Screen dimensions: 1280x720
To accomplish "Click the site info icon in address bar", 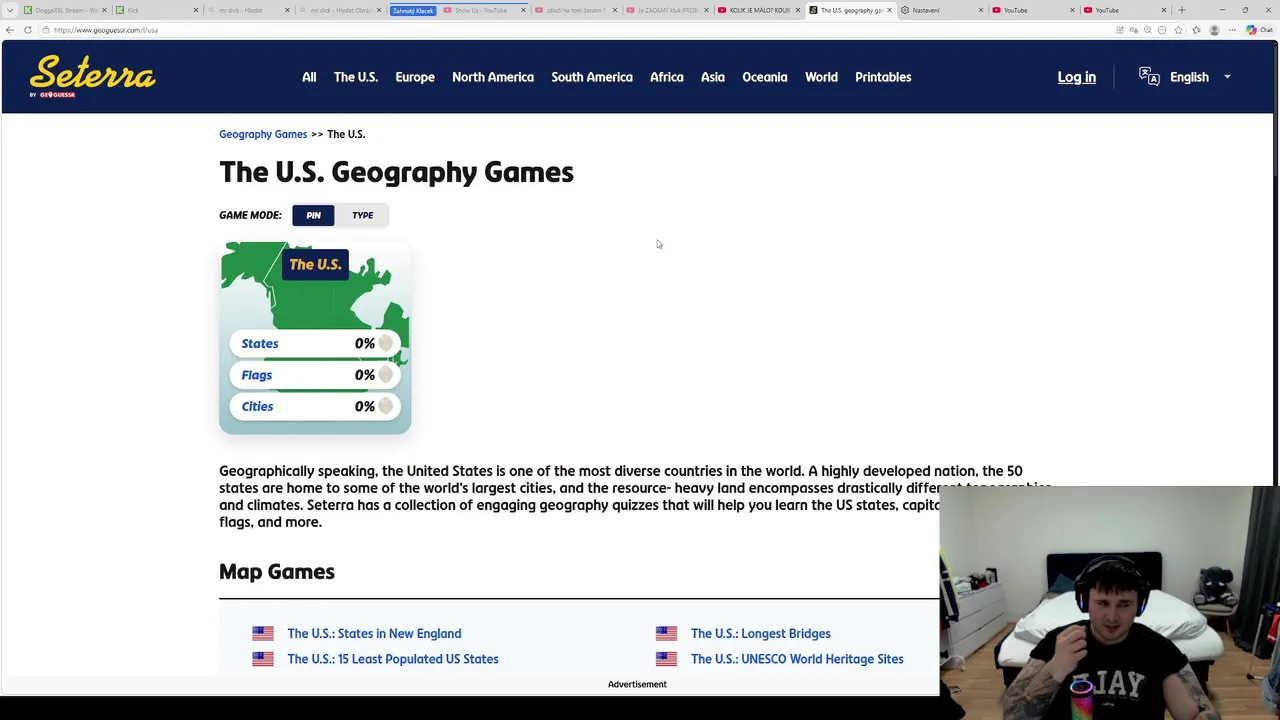I will point(44,30).
